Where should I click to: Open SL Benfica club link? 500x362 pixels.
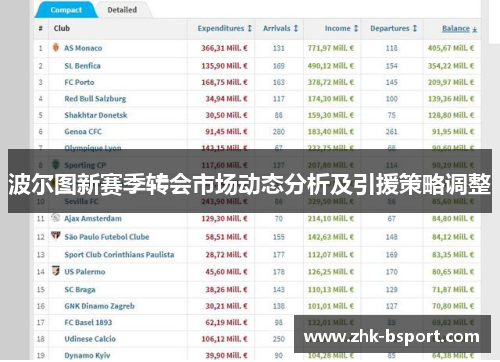82,66
